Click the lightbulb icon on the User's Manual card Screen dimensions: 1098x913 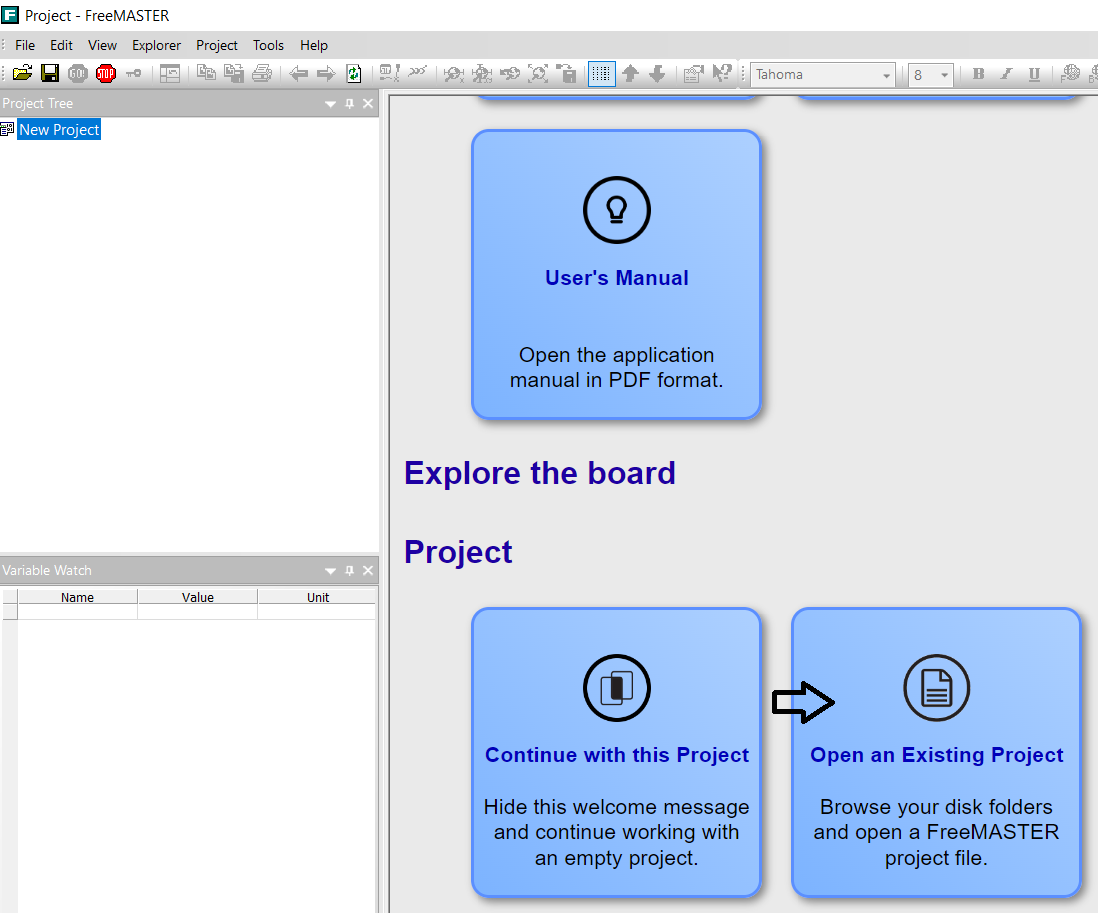click(x=617, y=210)
